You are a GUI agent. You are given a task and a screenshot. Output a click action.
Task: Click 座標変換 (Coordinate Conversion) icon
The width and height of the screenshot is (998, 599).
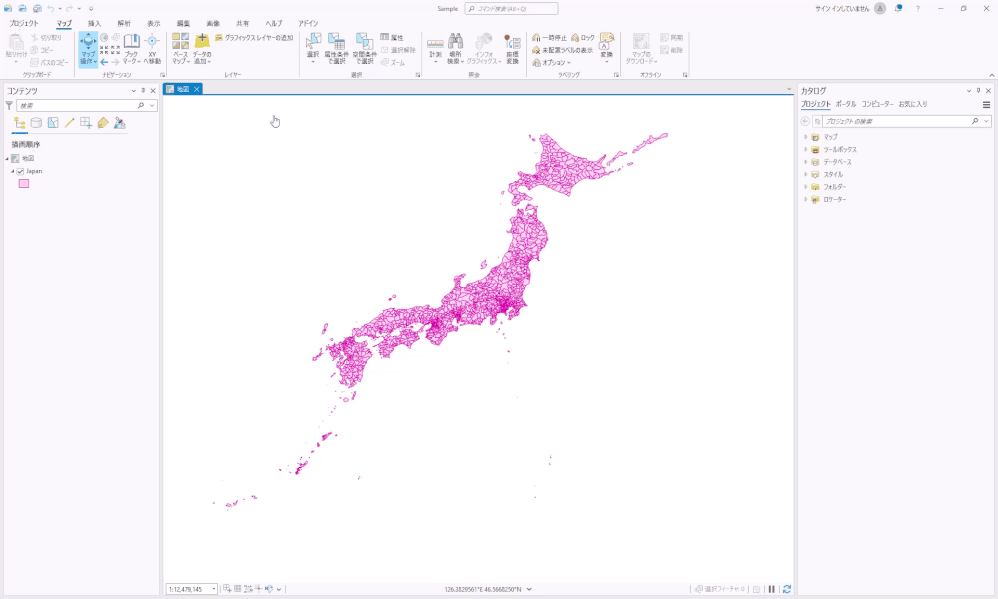[512, 48]
